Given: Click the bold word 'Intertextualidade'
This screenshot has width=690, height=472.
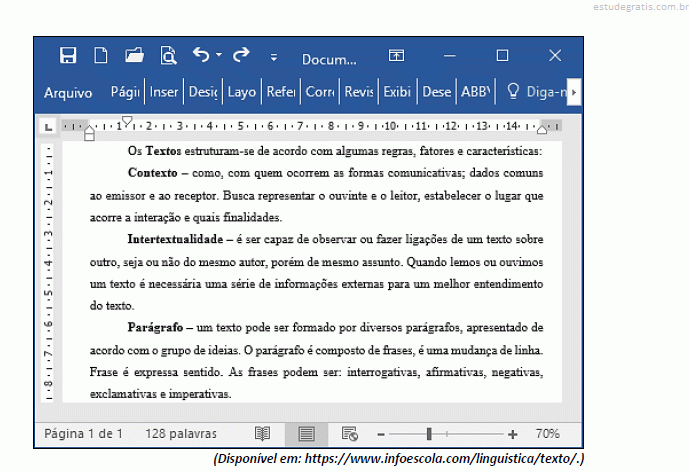Looking at the screenshot, I should 175,239.
